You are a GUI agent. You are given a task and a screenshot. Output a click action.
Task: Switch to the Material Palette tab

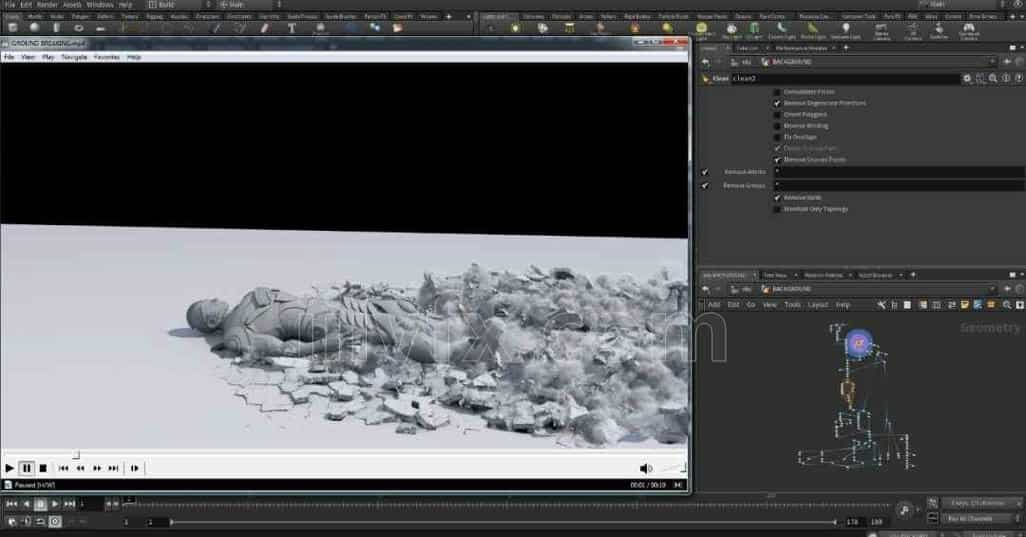tap(823, 275)
